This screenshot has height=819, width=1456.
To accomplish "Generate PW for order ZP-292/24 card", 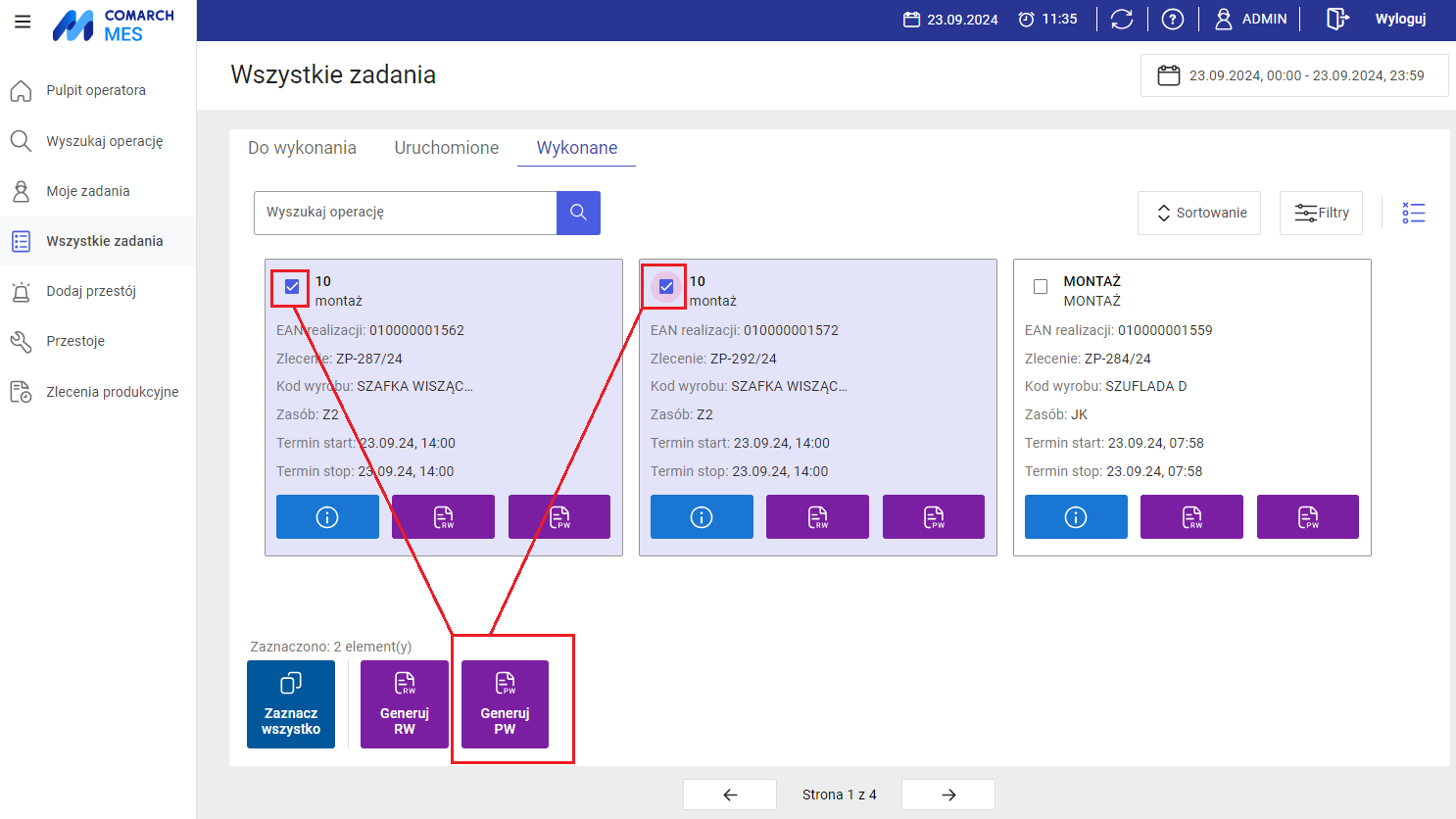I will pos(934,516).
